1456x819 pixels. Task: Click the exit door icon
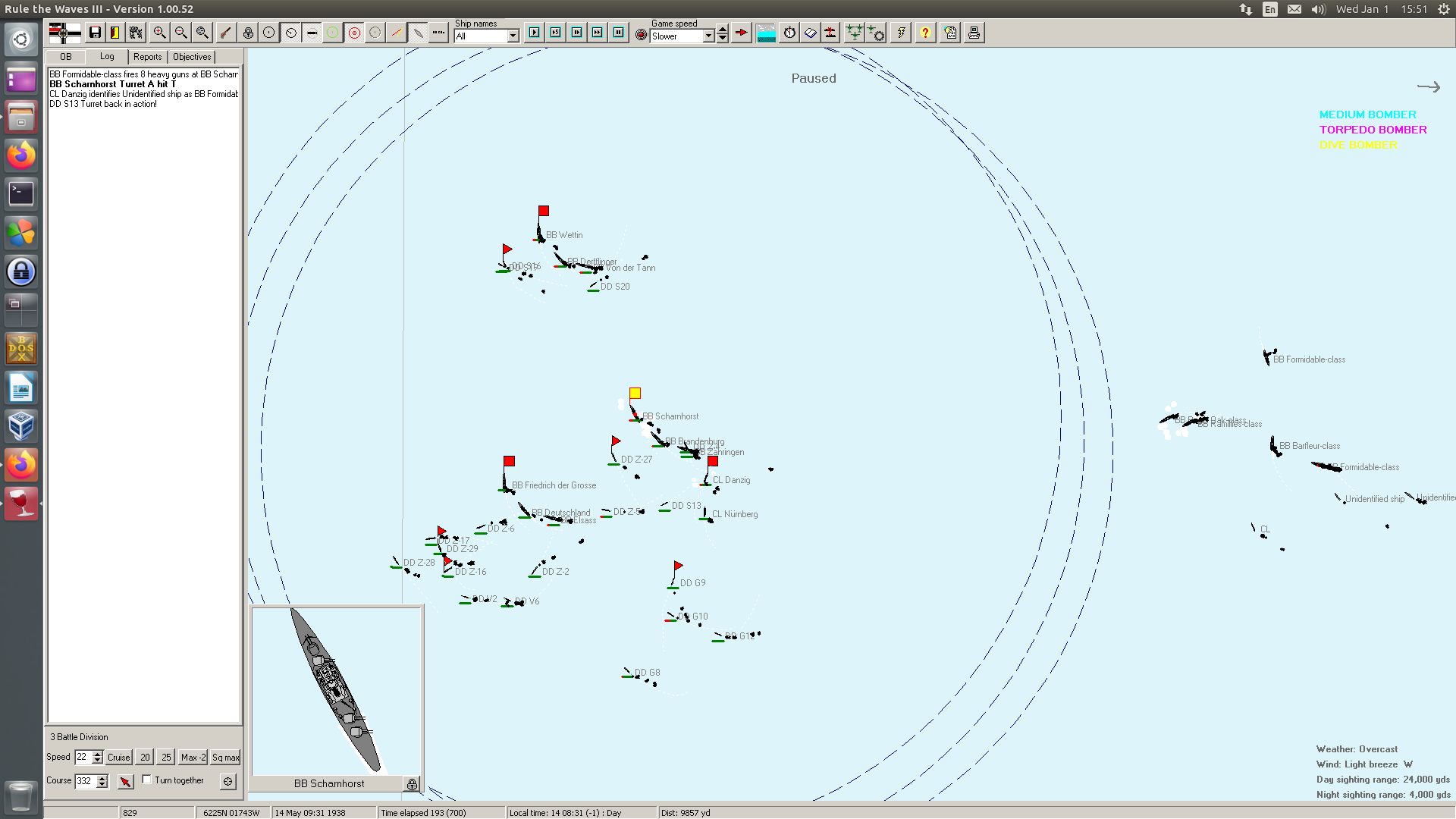pyautogui.click(x=115, y=33)
